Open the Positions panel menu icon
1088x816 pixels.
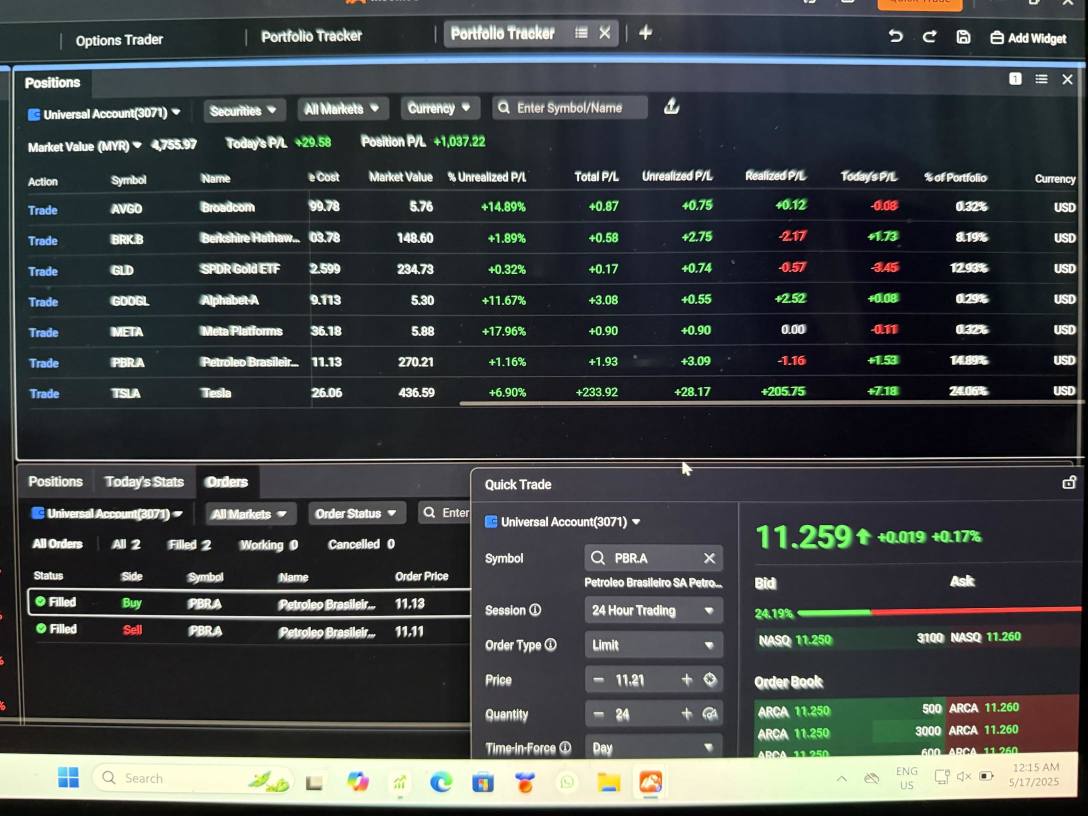point(1042,79)
